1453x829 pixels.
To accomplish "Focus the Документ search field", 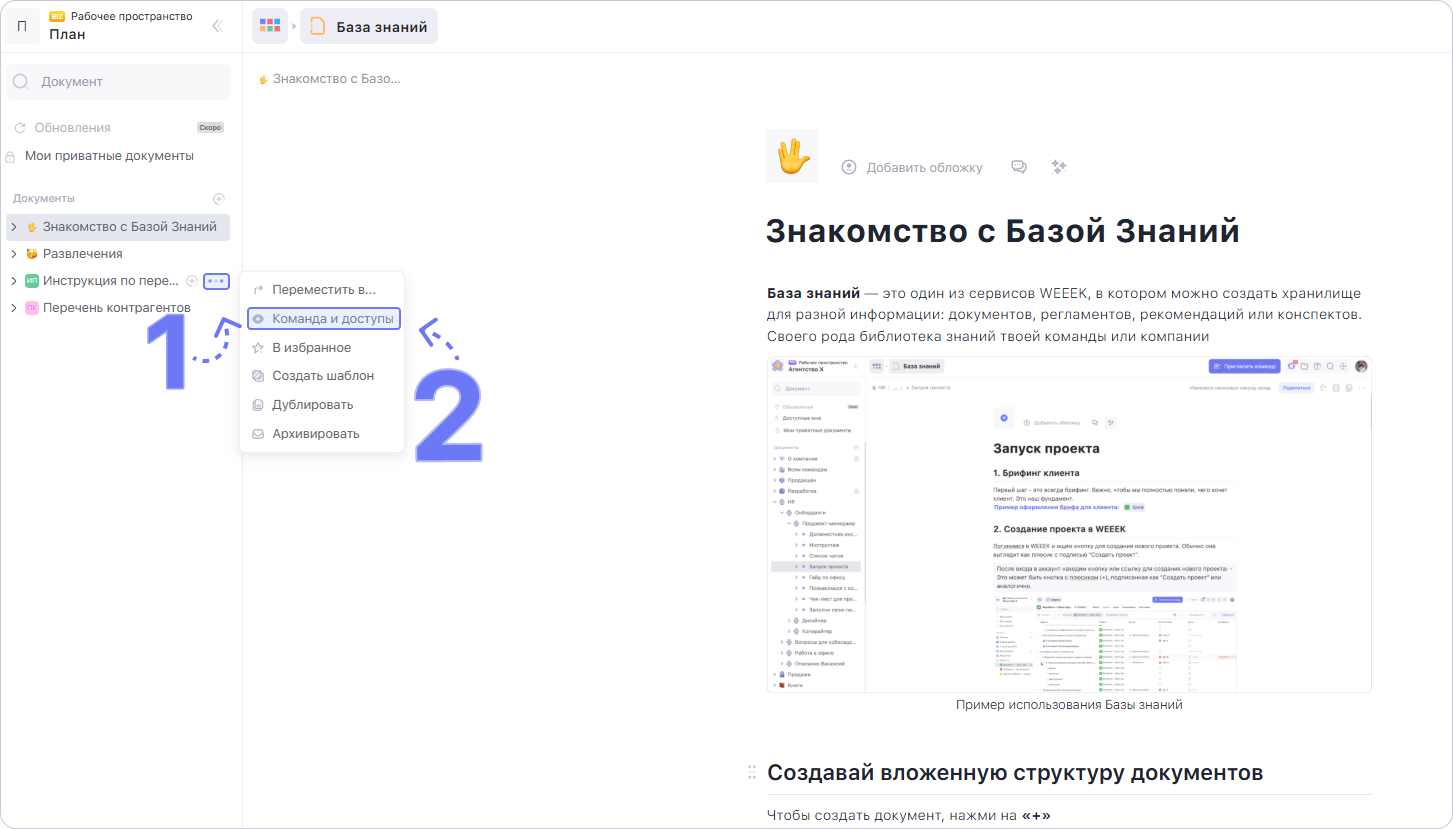I will pos(118,82).
